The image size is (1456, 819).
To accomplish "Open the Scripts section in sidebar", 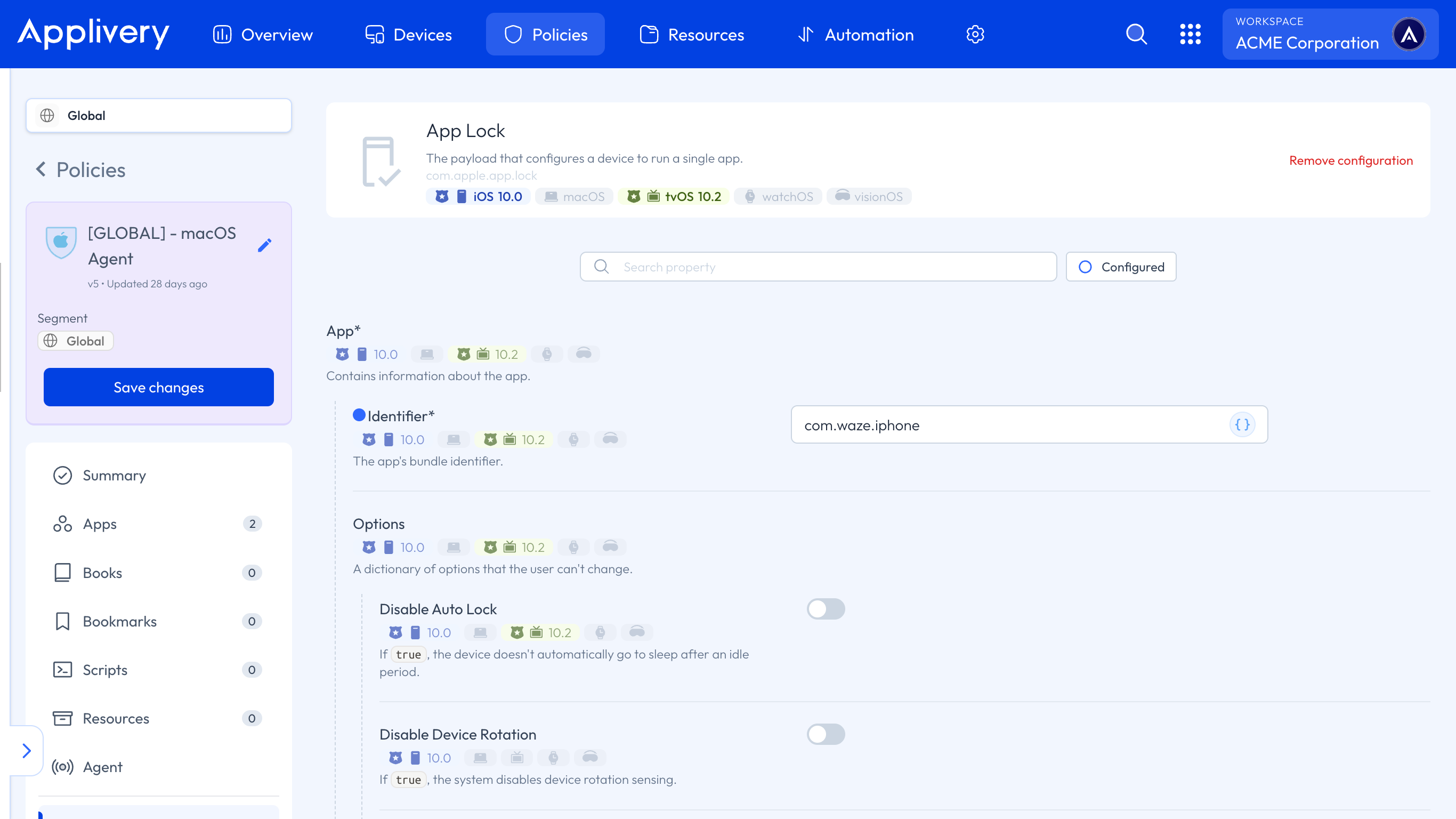I will click(104, 670).
